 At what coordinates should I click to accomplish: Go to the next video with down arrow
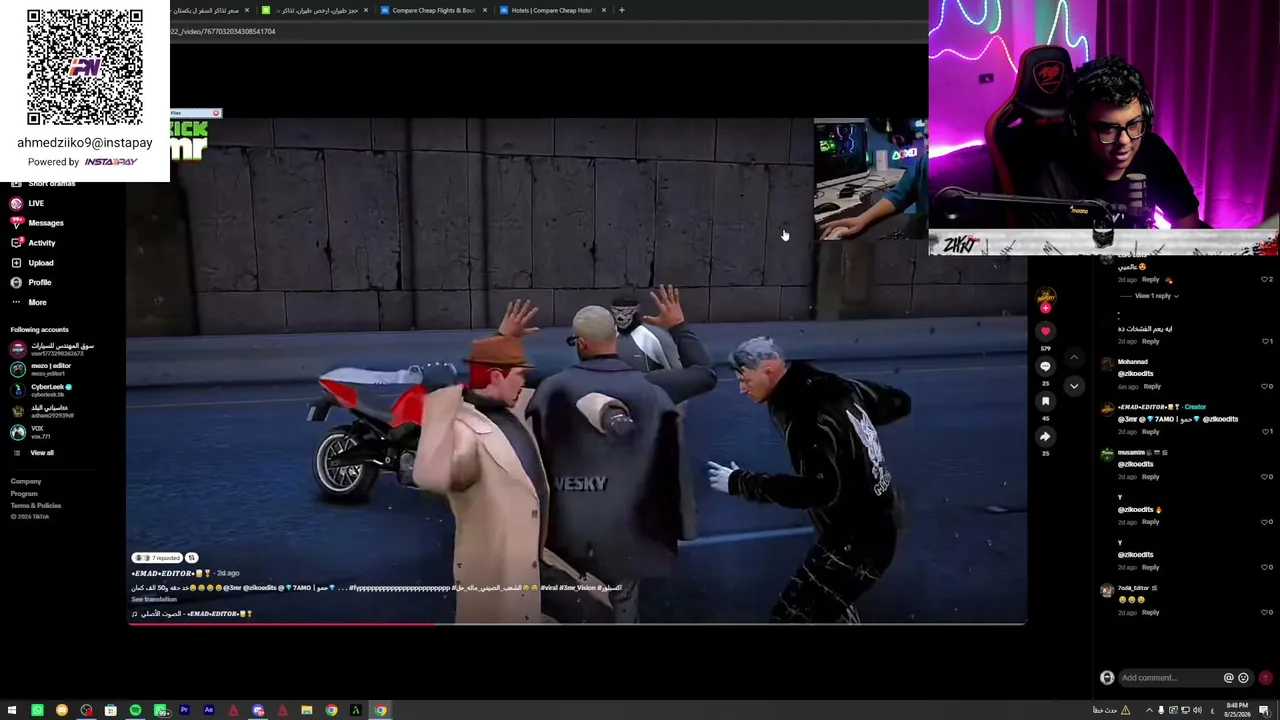point(1074,386)
